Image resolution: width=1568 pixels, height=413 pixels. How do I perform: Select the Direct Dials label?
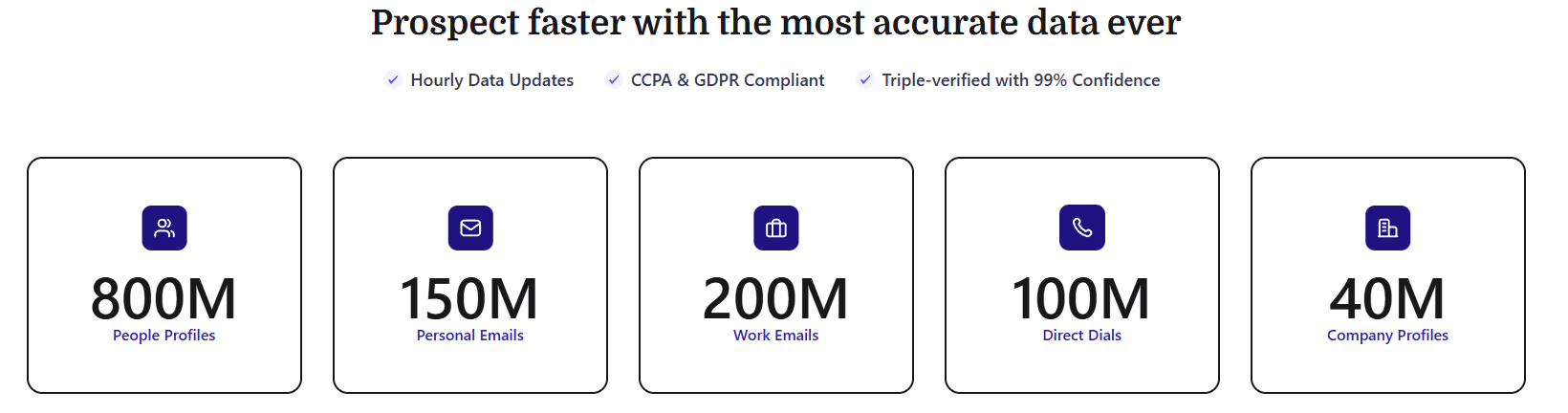(1082, 336)
